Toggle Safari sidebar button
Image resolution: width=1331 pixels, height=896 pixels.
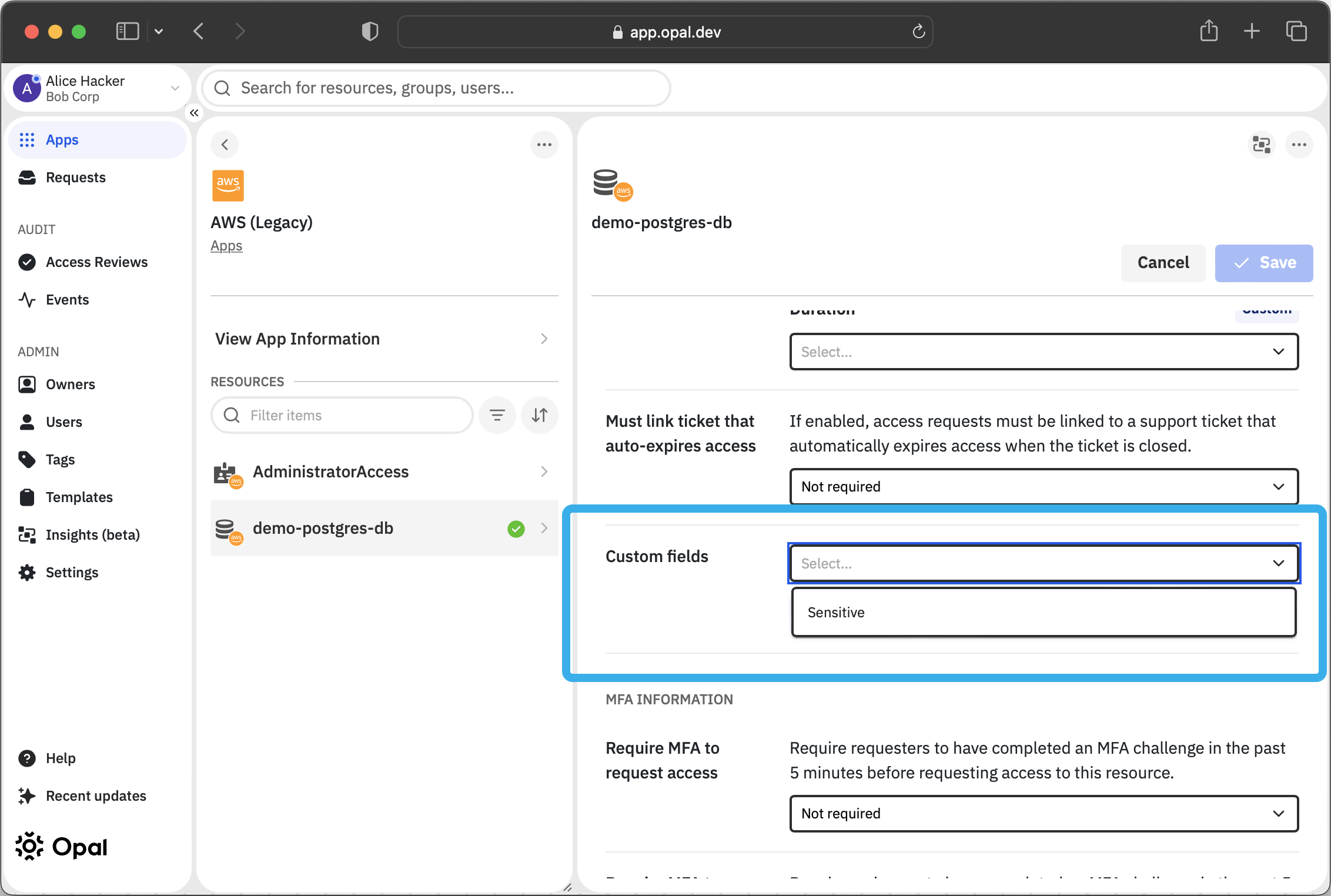pos(128,31)
